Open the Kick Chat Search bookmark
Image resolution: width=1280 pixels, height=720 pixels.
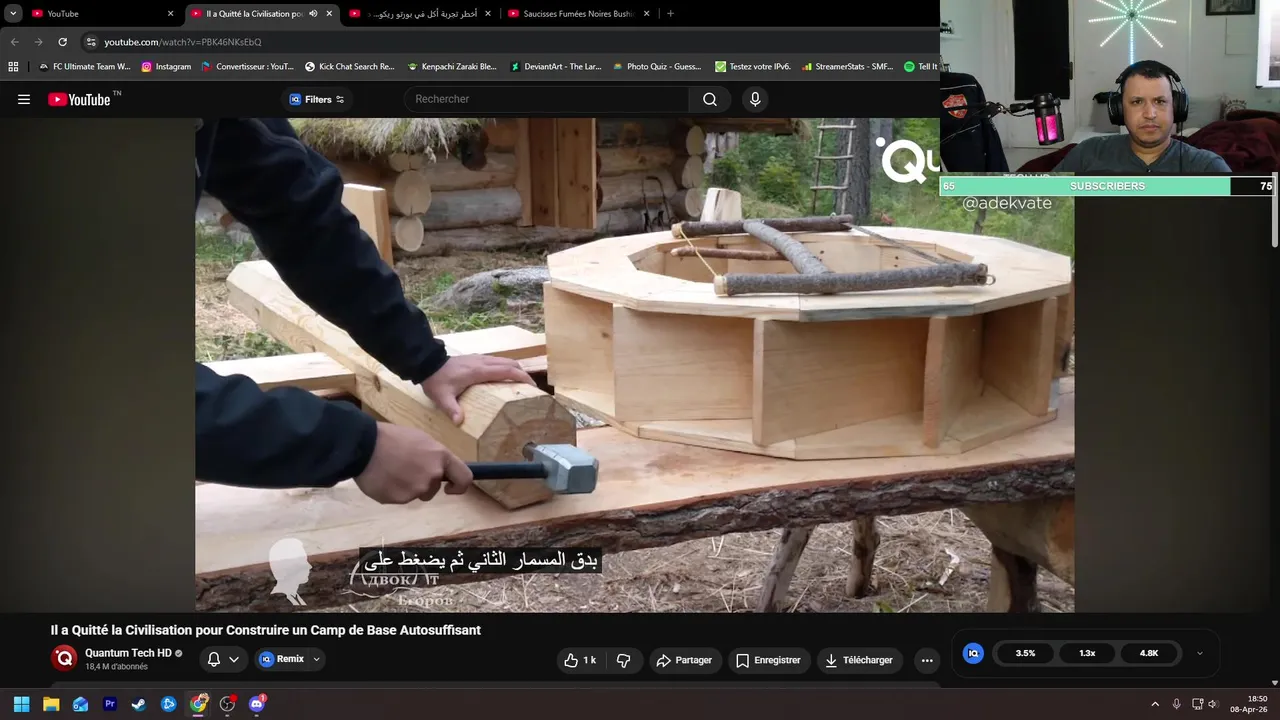click(349, 67)
